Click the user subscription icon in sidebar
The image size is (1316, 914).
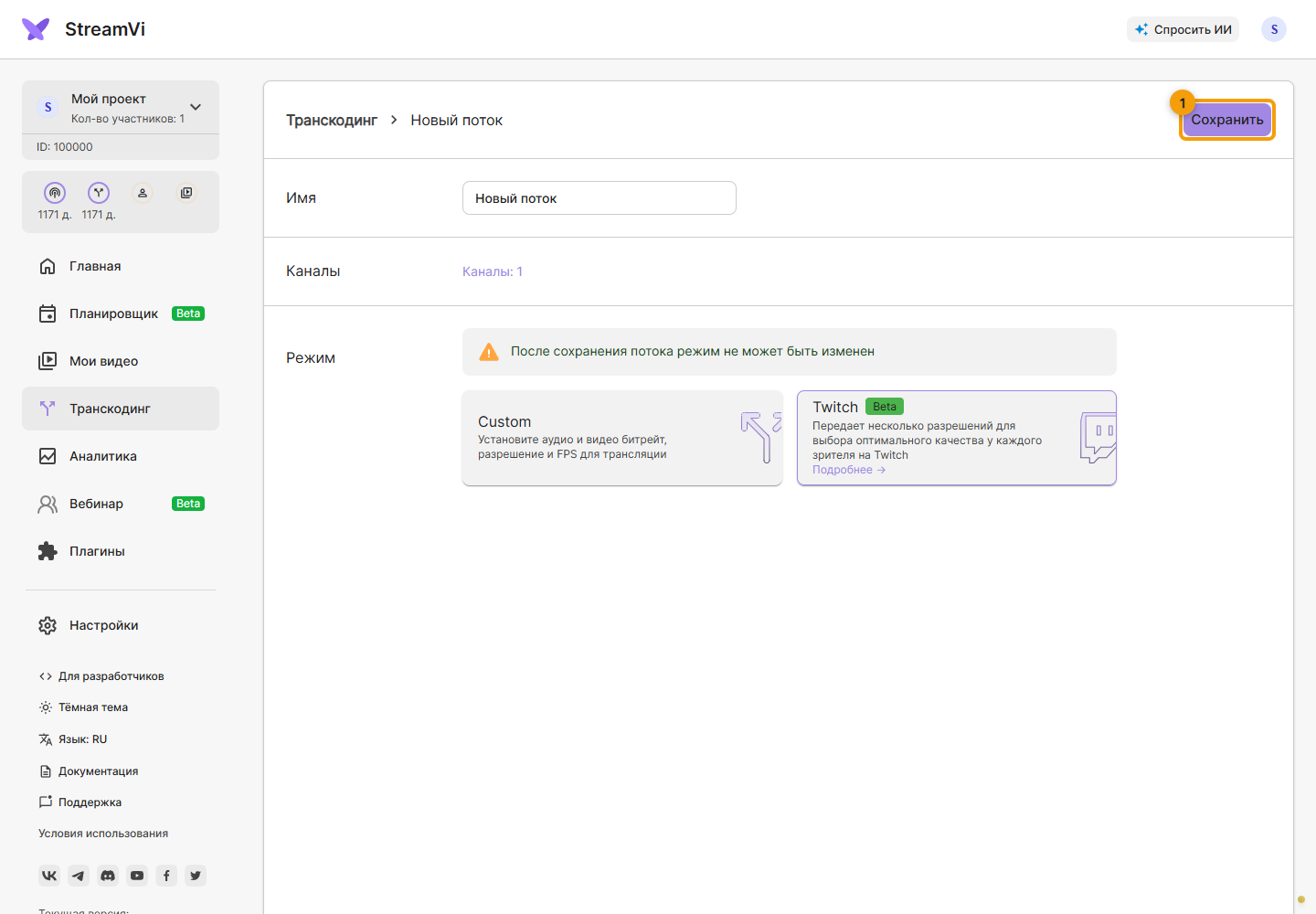coord(143,193)
